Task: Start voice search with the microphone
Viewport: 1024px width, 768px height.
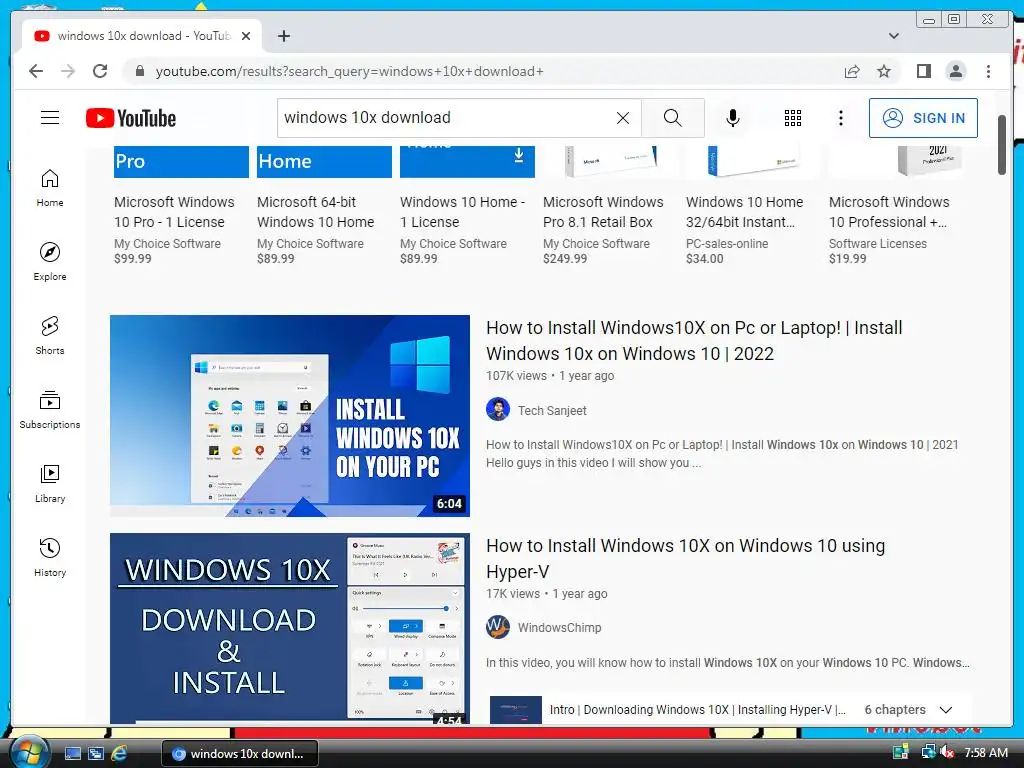Action: [x=733, y=118]
